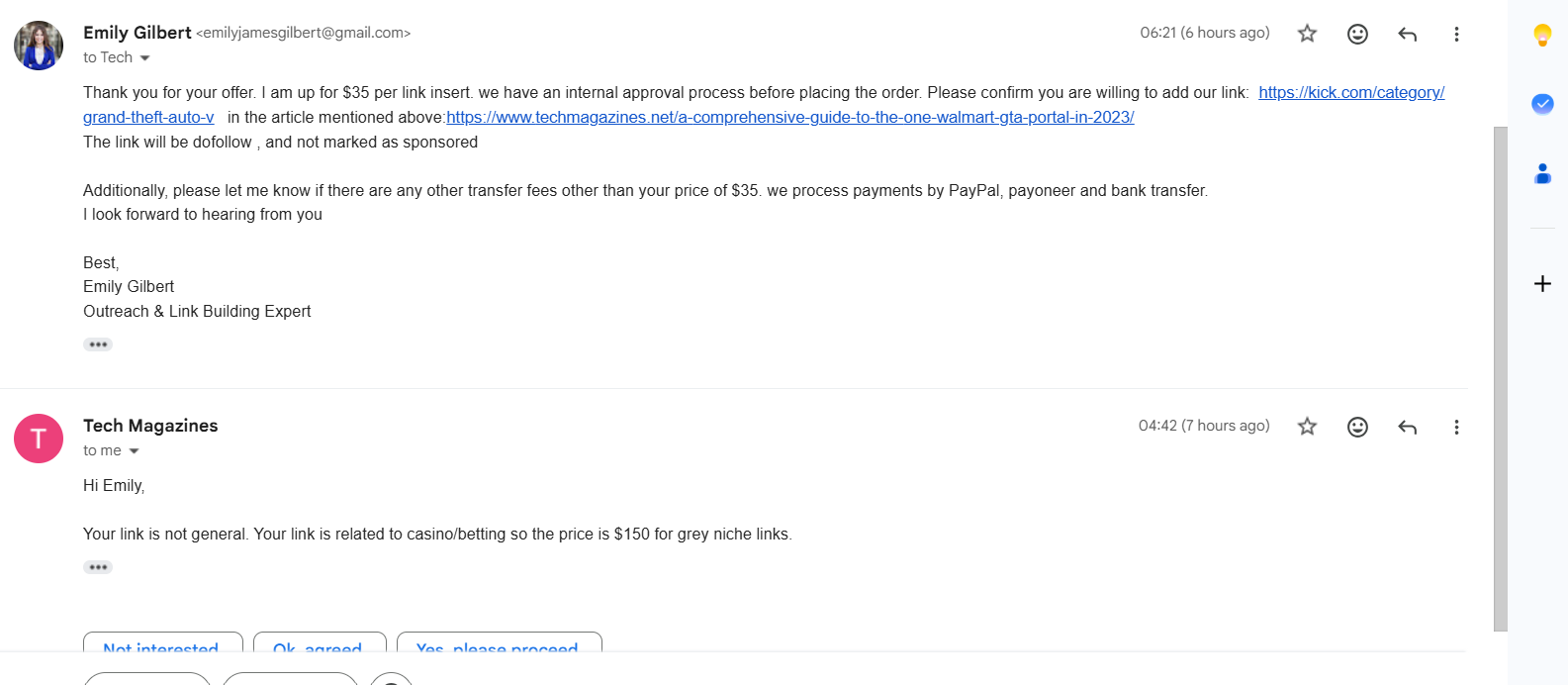The height and width of the screenshot is (685, 1568).
Task: Open Google Keep from side panel
Action: [x=1542, y=36]
